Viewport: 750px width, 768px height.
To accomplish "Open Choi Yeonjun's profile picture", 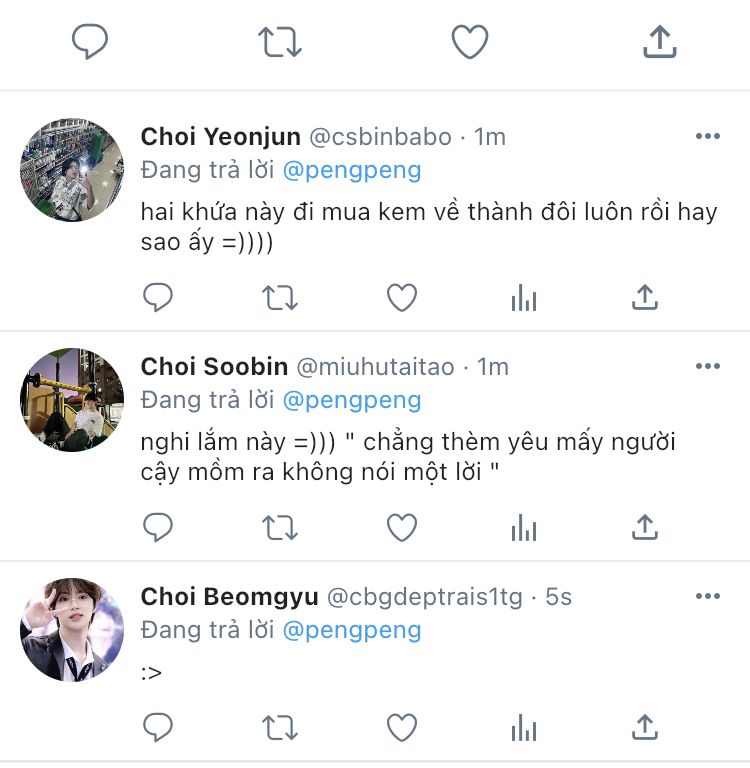I will pyautogui.click(x=72, y=170).
